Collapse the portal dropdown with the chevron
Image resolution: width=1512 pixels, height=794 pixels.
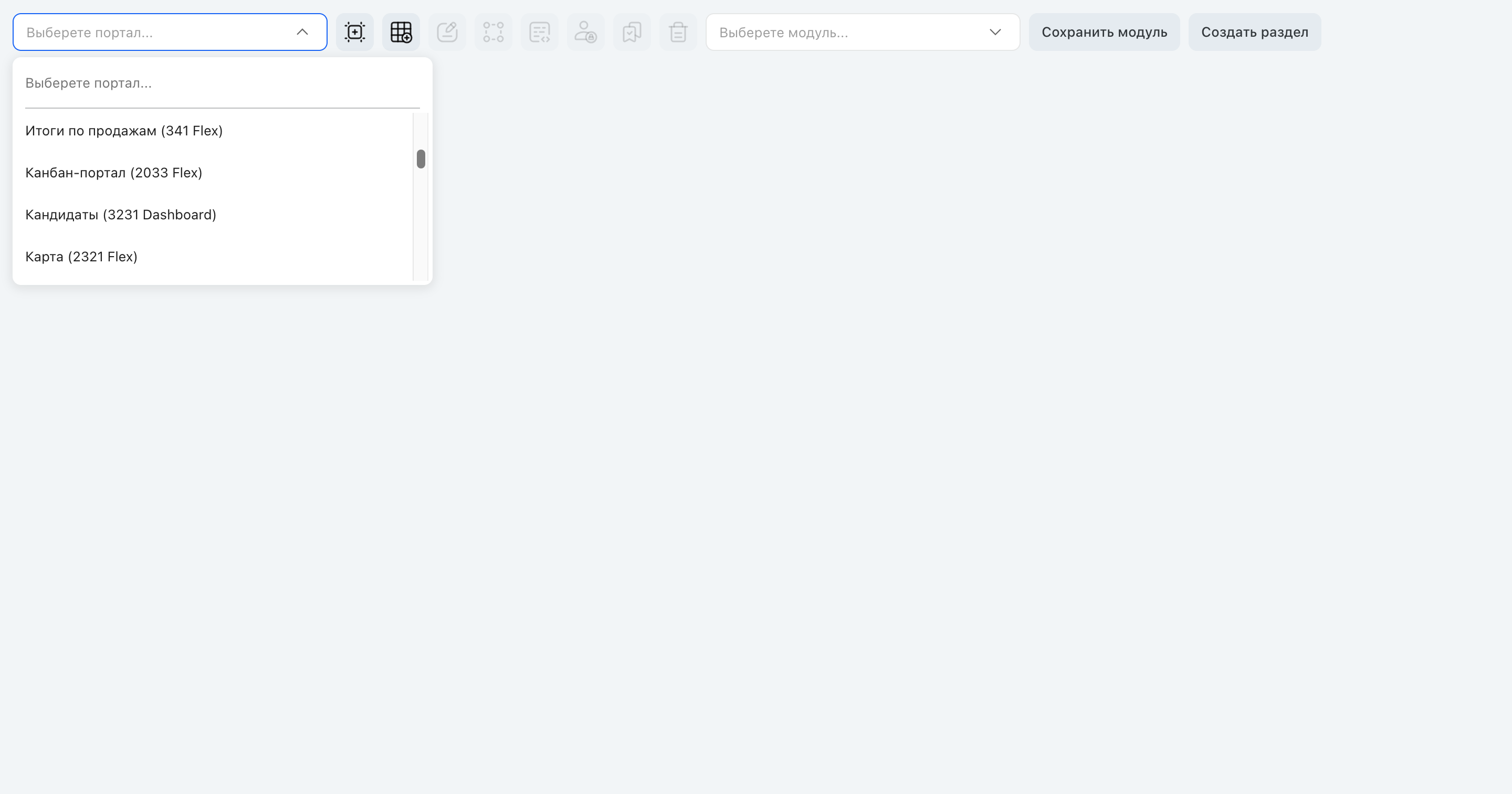click(302, 31)
